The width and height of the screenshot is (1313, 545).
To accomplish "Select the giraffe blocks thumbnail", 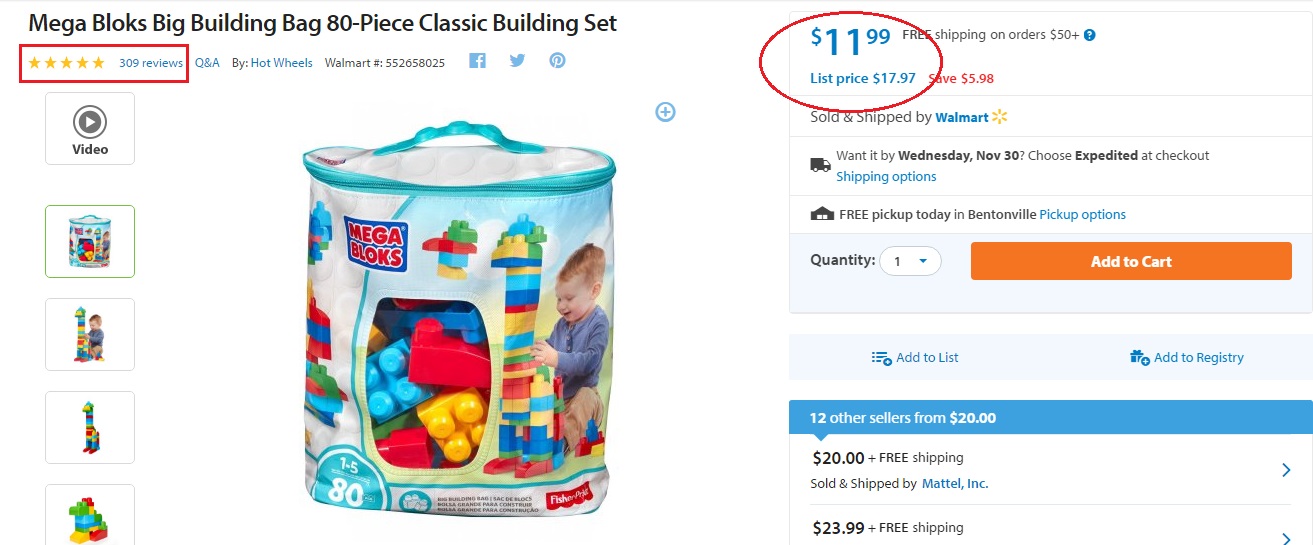I will coord(90,427).
